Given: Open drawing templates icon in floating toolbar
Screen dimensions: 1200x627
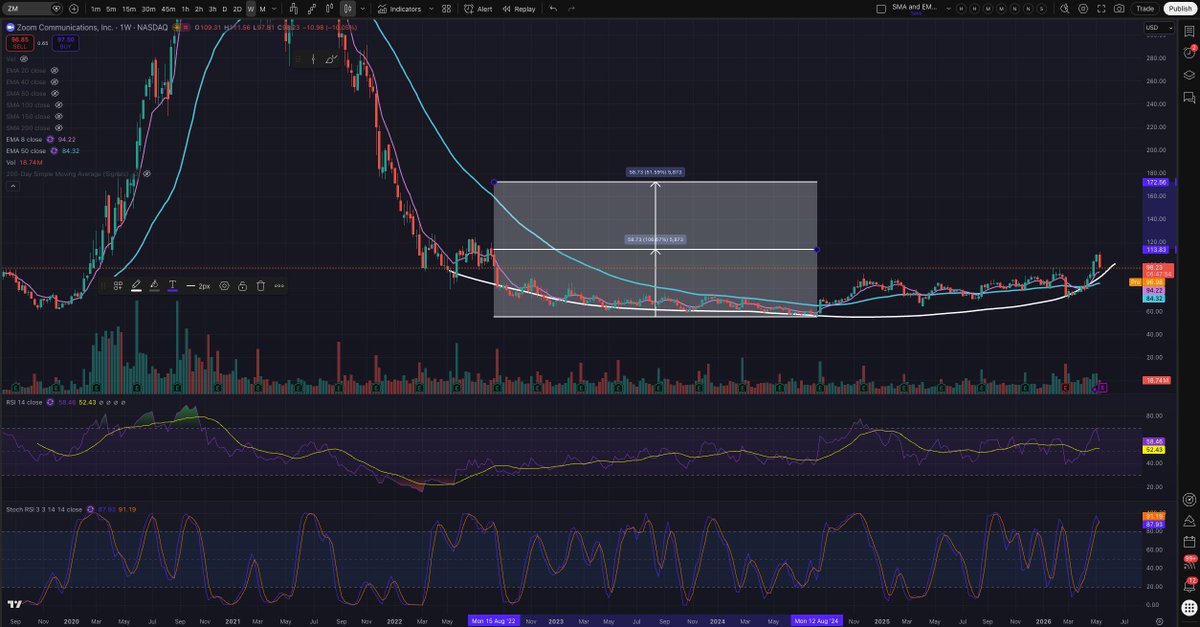Looking at the screenshot, I should coord(117,285).
